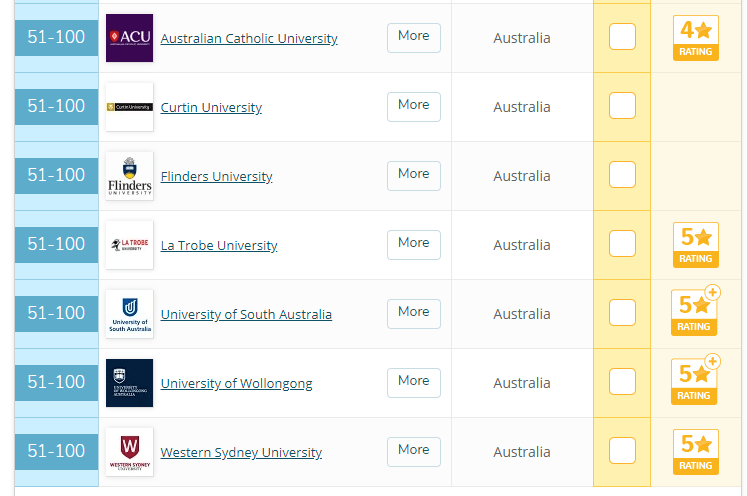Image resolution: width=747 pixels, height=496 pixels.
Task: Expand More details for Curtin University
Action: (414, 107)
